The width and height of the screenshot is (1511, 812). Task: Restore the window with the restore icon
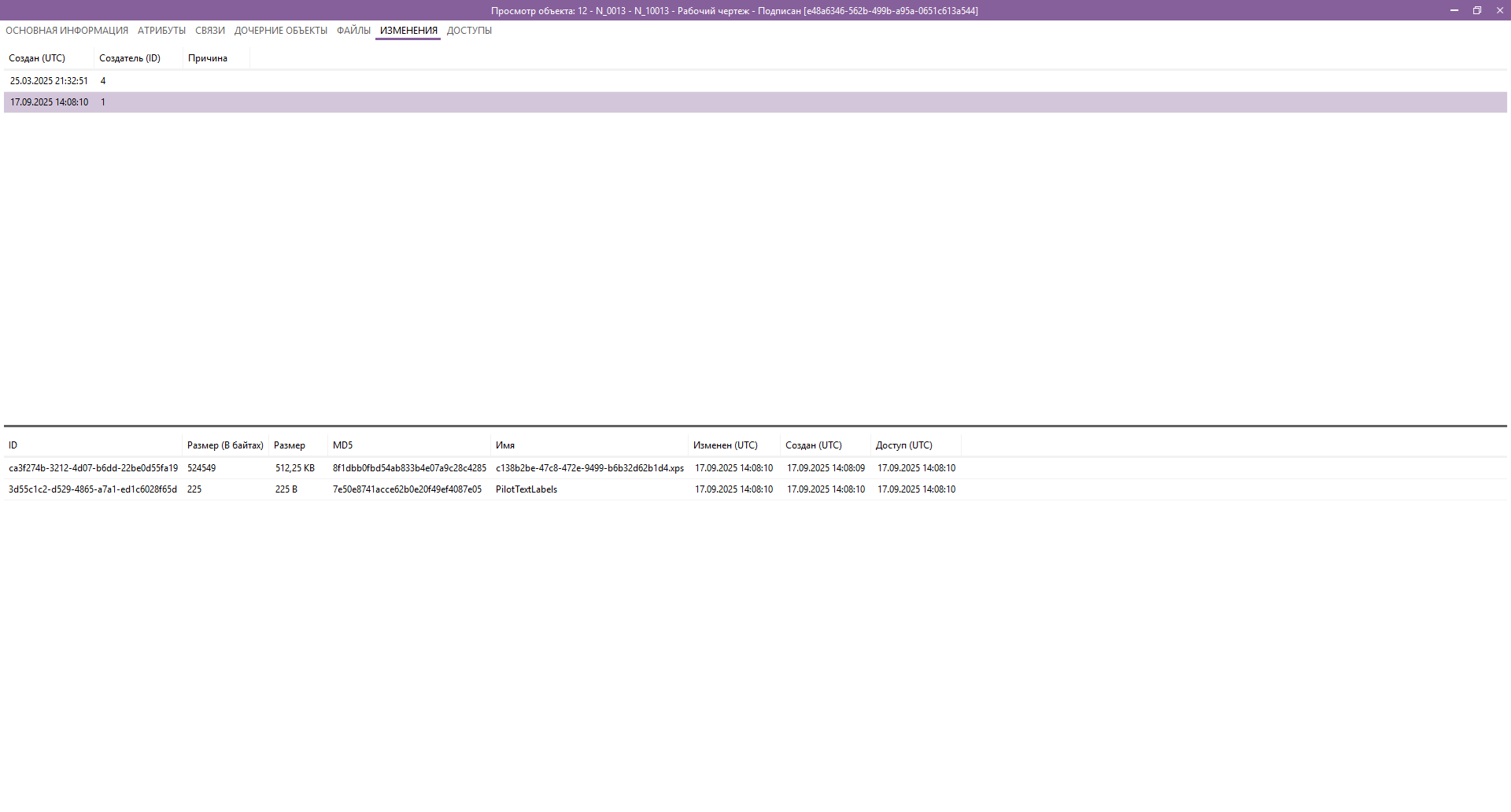tap(1476, 10)
